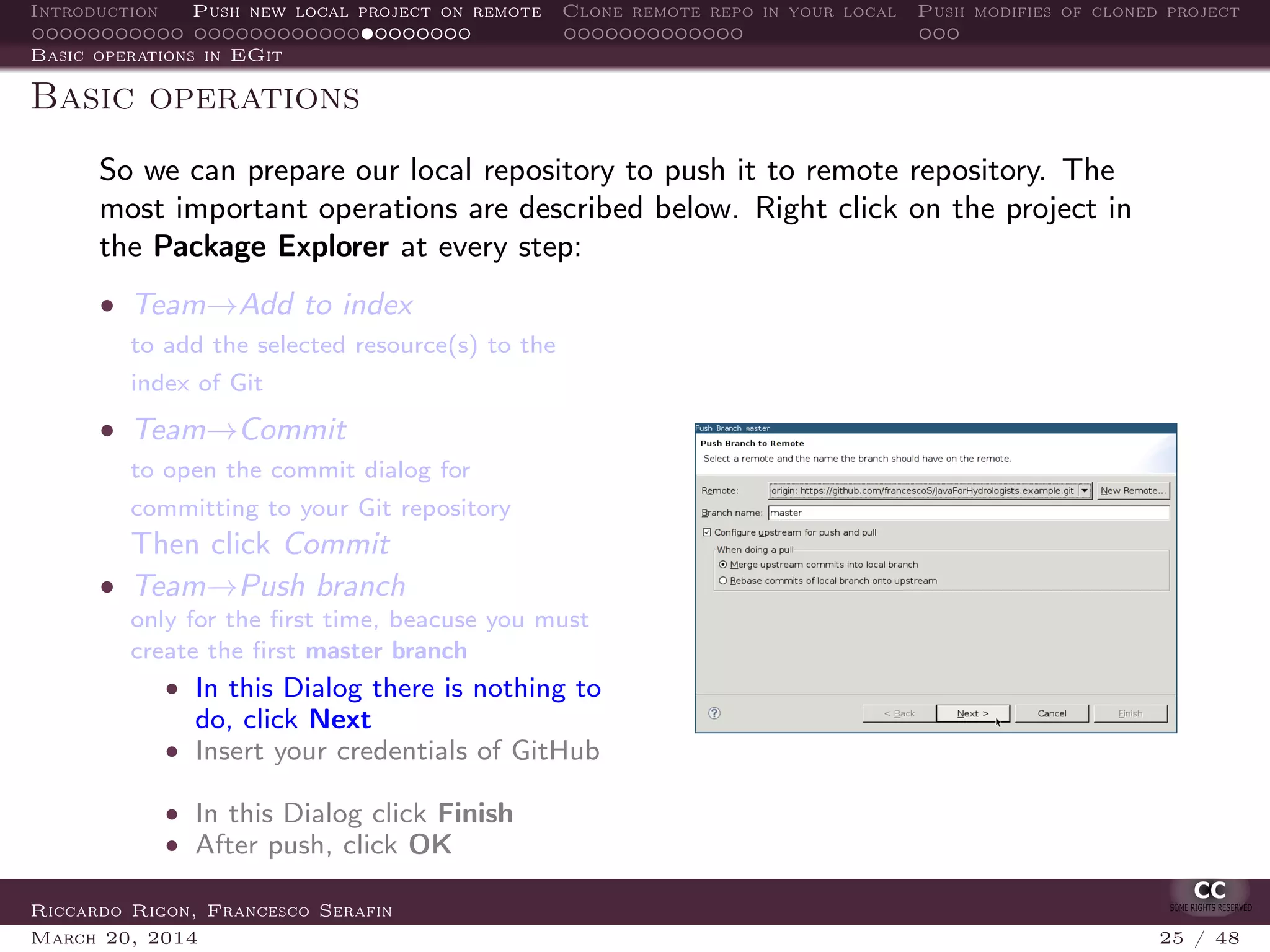Toggle Configure upstream for push and pull
Viewport: 1270px width, 952px height.
(x=706, y=532)
